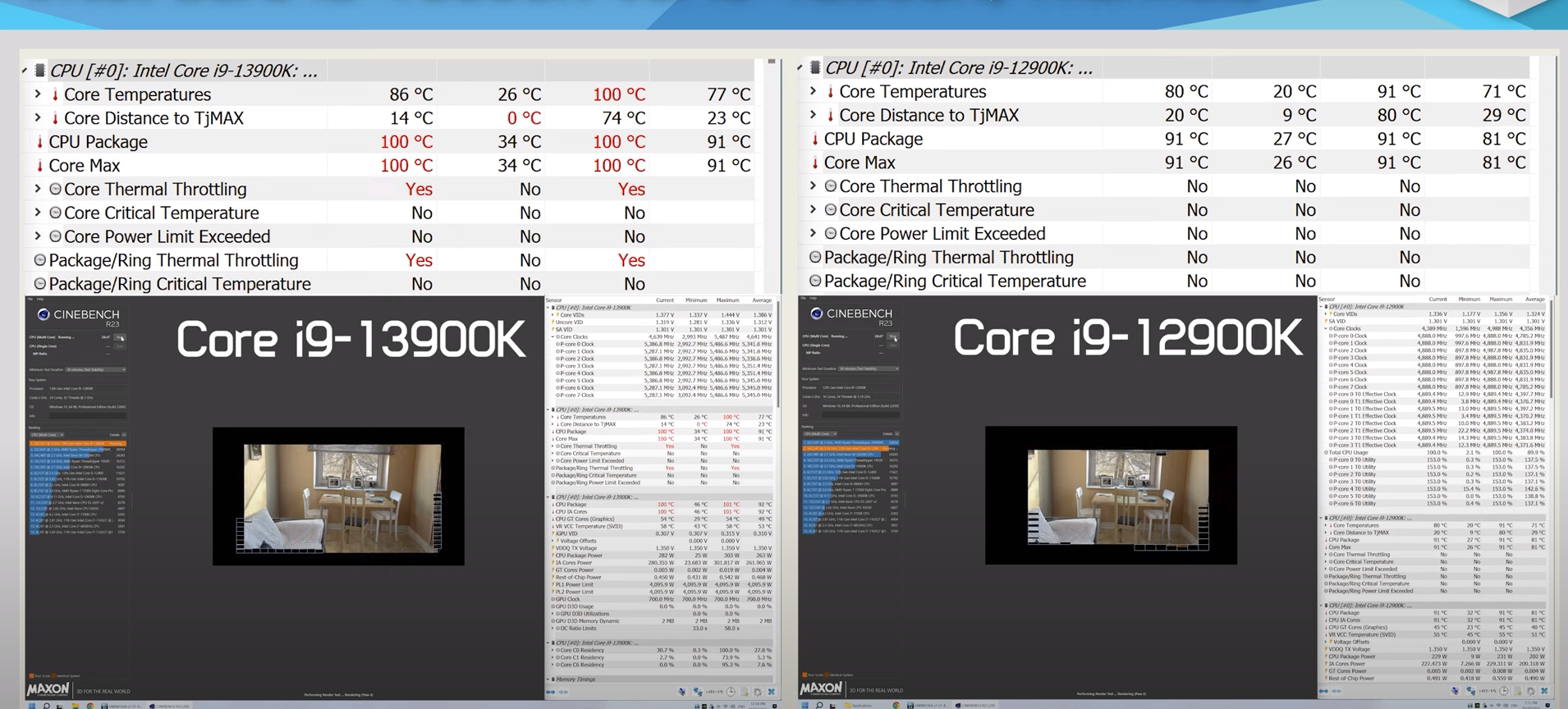Click the Current column header in 13900K HWiNFO
This screenshot has width=1568, height=709.
664,300
